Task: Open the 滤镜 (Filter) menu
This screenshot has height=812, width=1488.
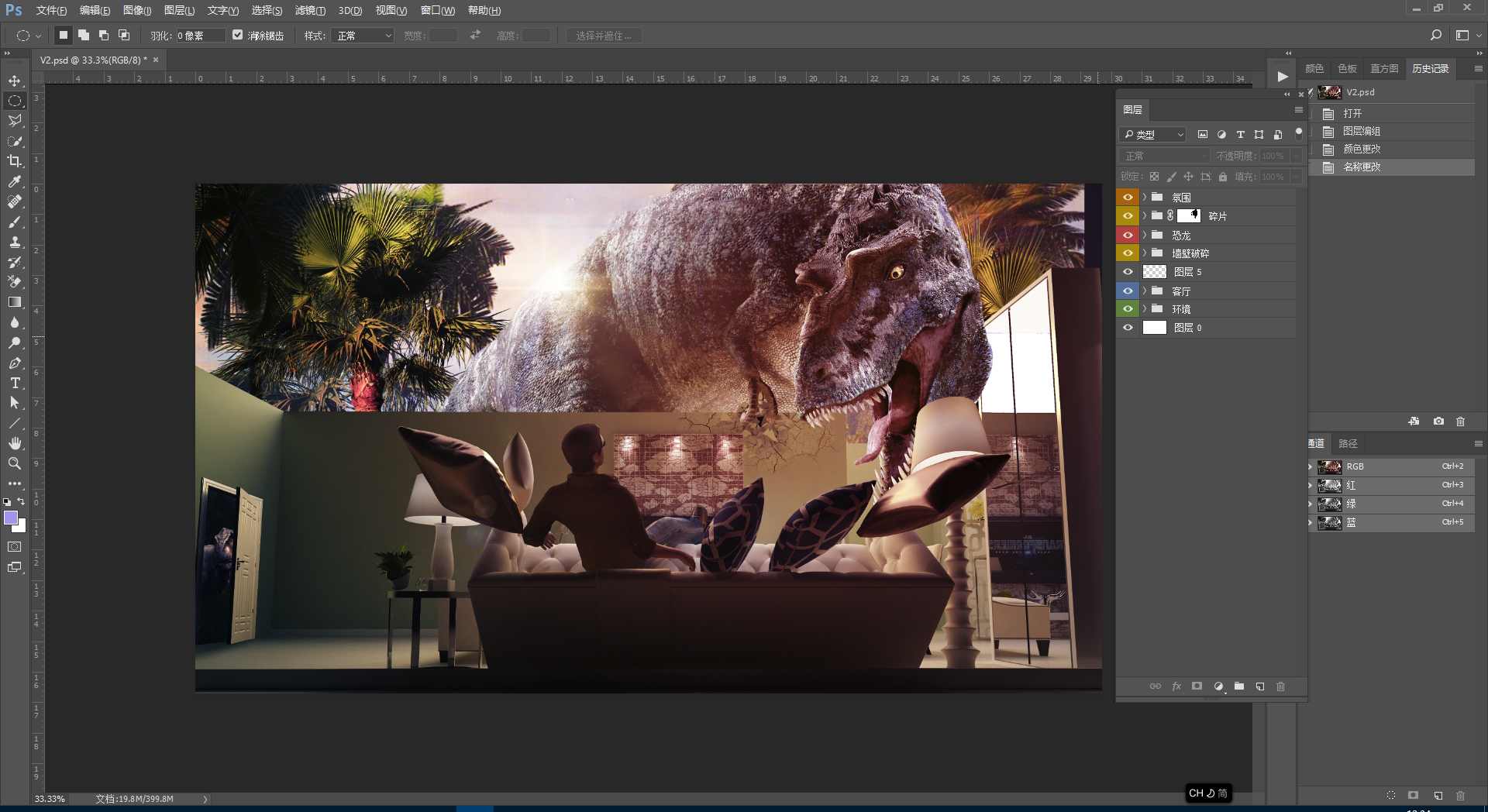Action: tap(310, 11)
